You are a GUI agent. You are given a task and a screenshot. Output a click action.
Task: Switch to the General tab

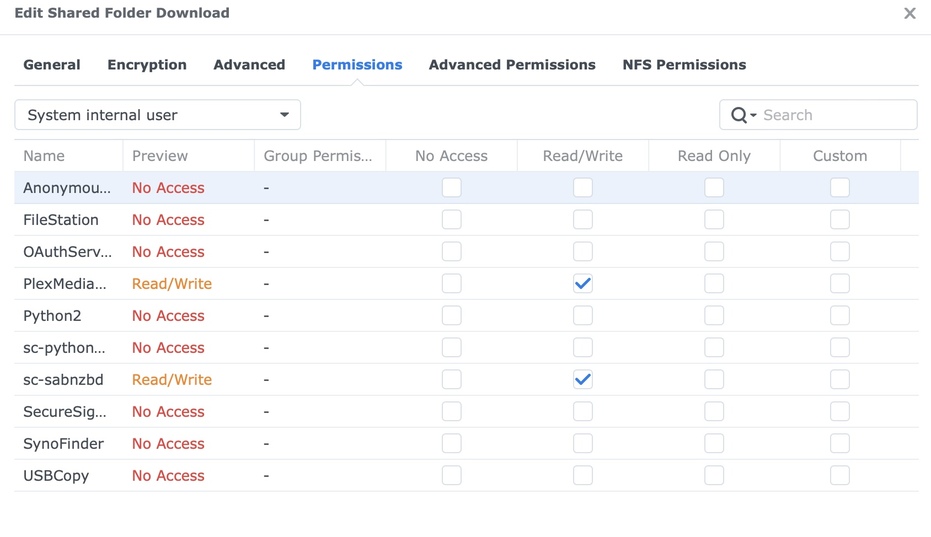(52, 65)
